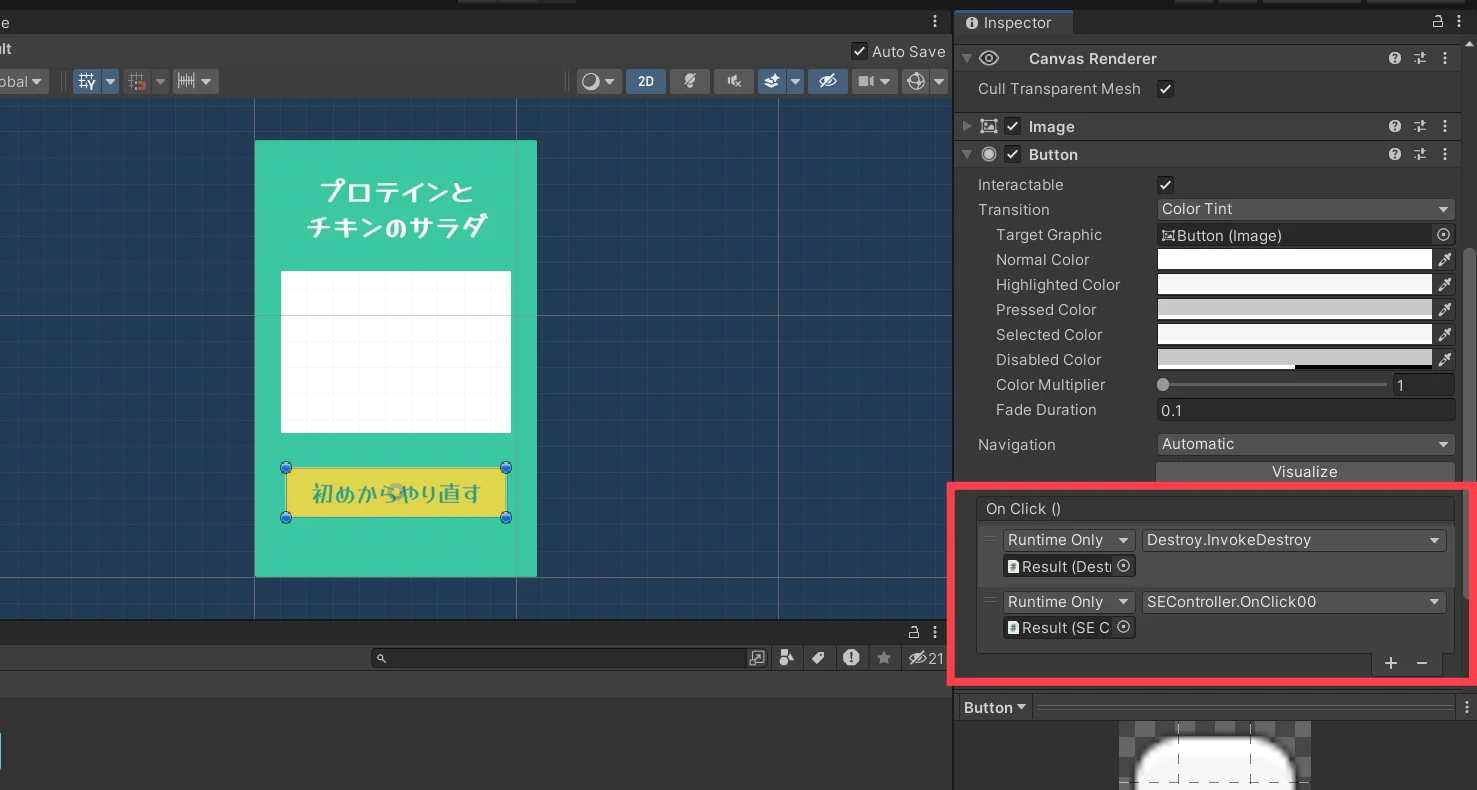This screenshot has height=790, width=1477.
Task: Open the Global handle rotation dropdown
Action: click(22, 82)
